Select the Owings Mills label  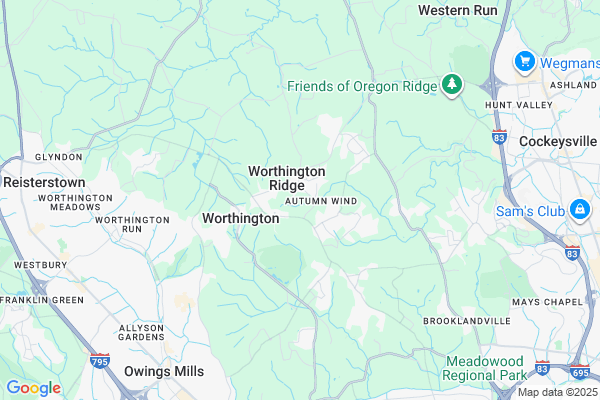point(164,371)
